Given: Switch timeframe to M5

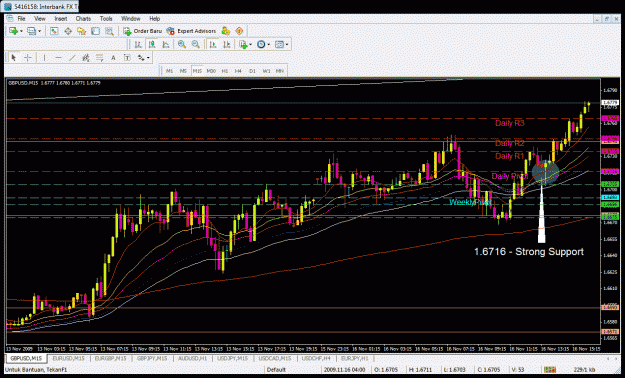Looking at the screenshot, I should [x=183, y=71].
